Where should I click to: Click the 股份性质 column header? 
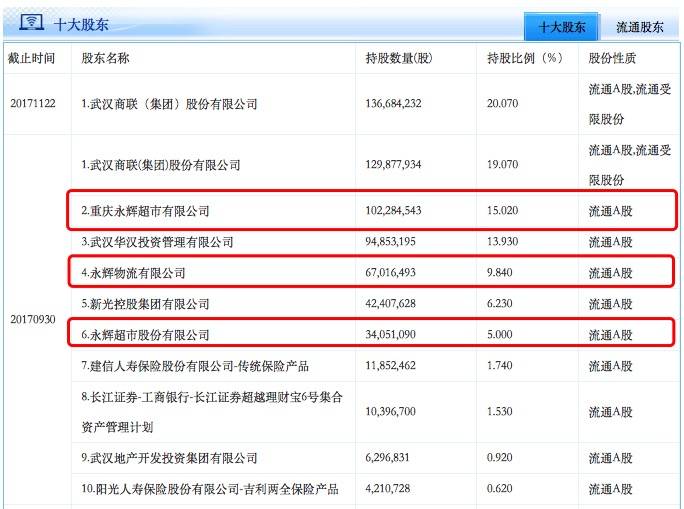612,58
